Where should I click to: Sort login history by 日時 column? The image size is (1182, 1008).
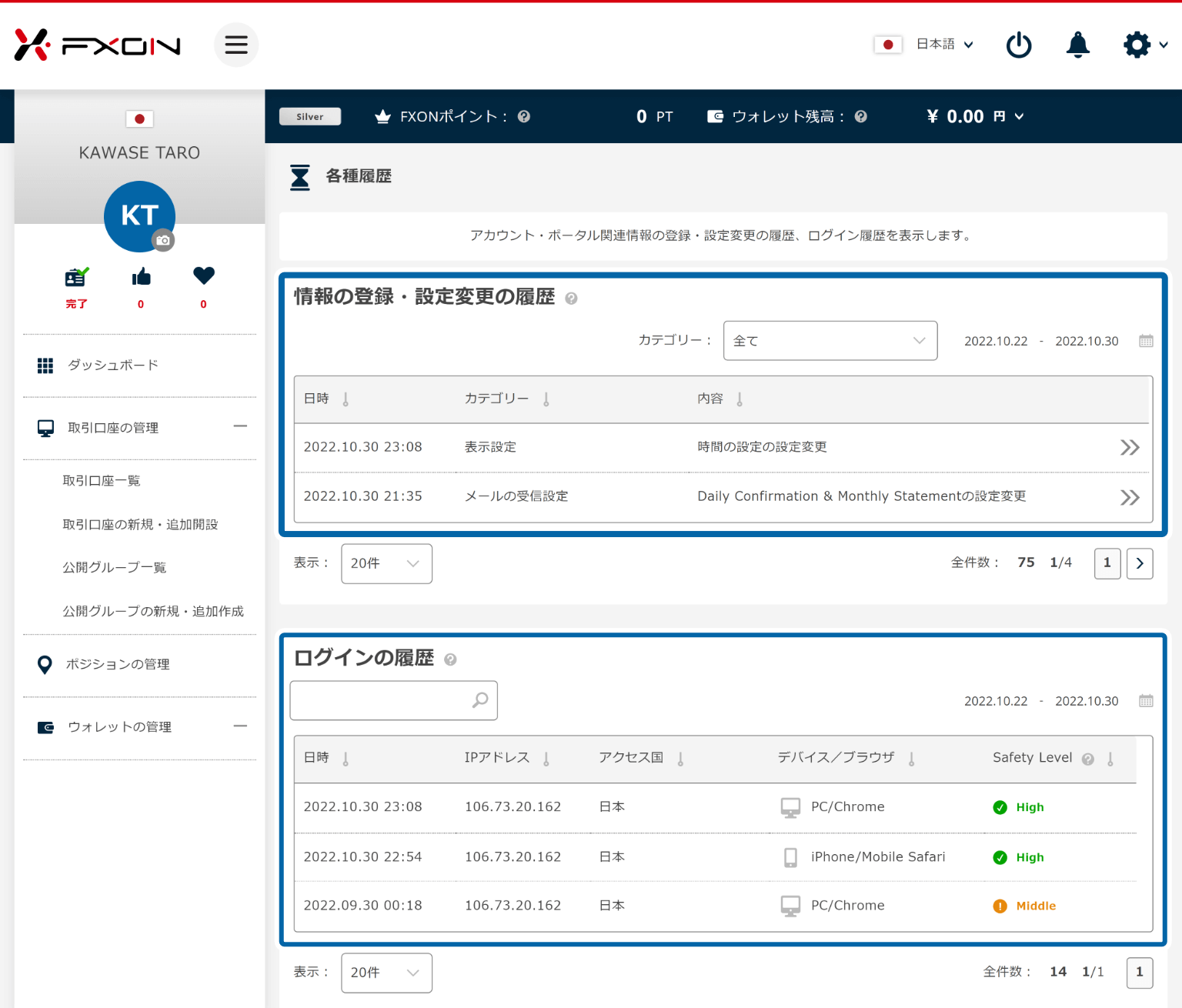point(346,759)
